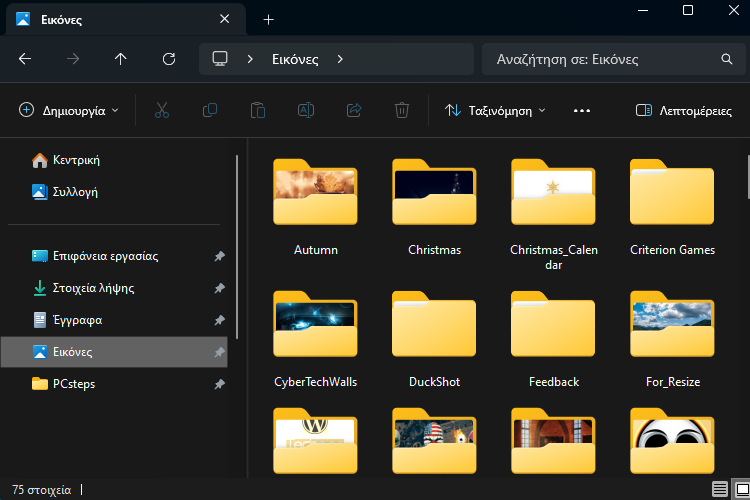Switch to details list view in status bar
Screen dimensions: 750x500
tap(720, 489)
